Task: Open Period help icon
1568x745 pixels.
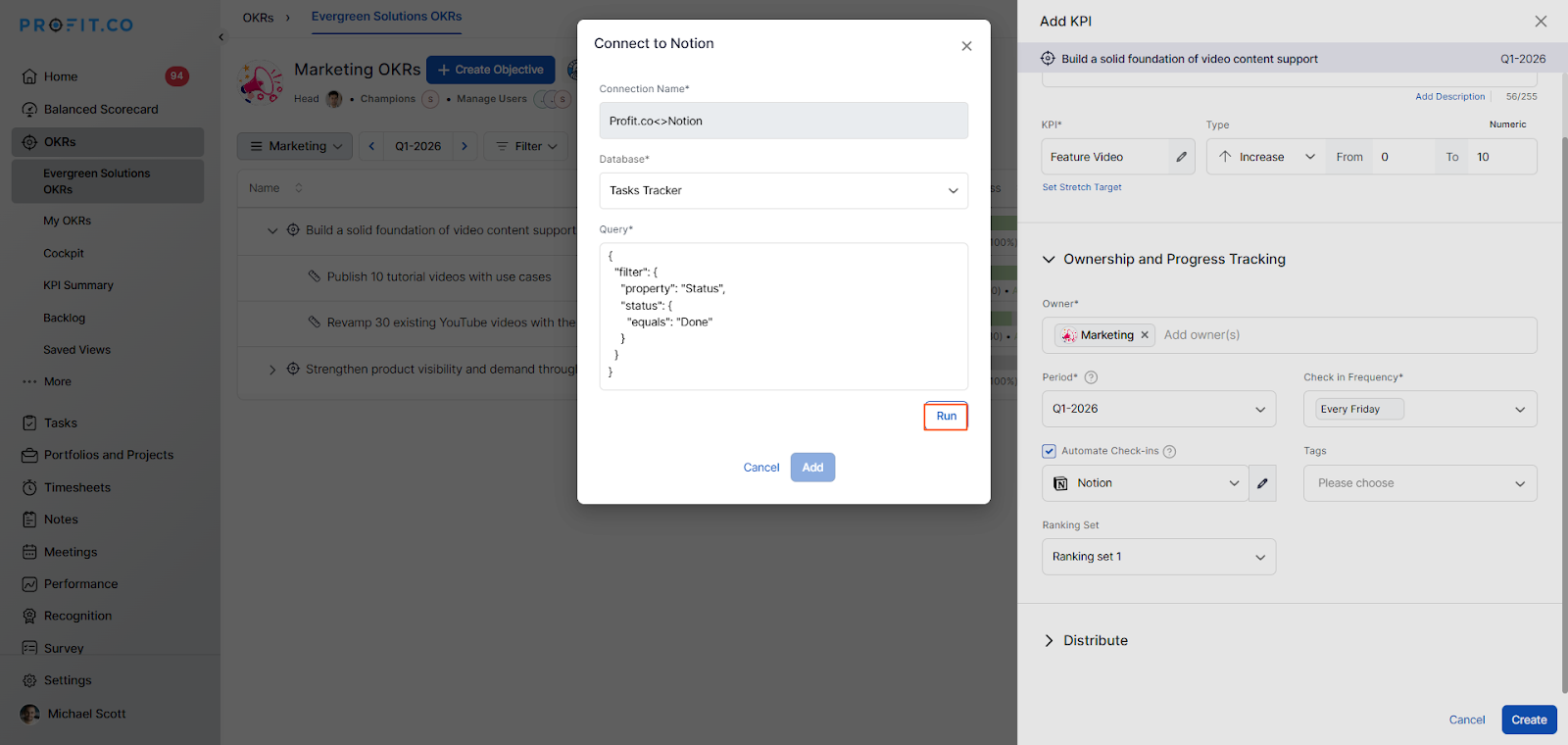Action: 1091,377
